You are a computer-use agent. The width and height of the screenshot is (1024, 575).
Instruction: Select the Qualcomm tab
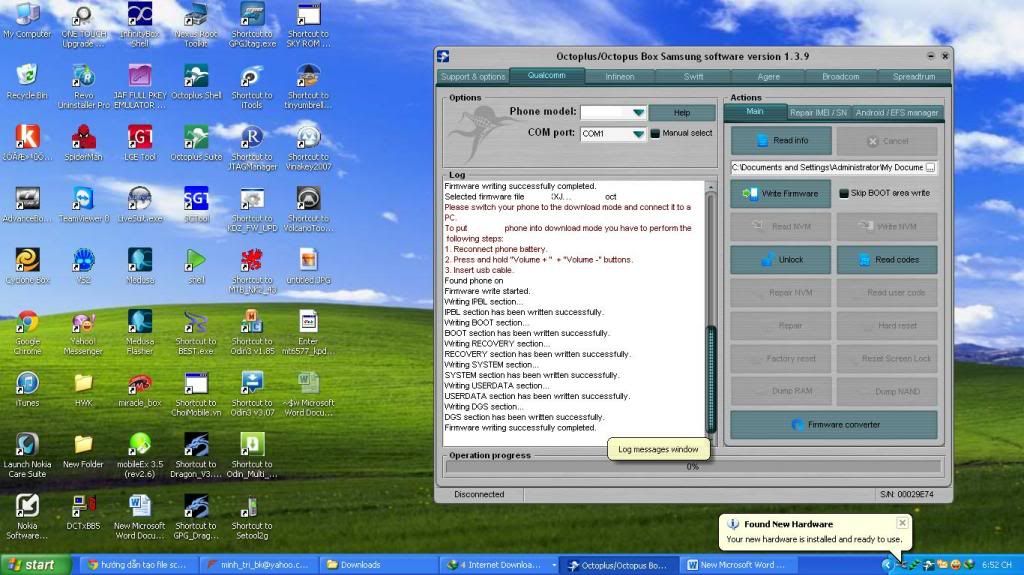(x=547, y=75)
